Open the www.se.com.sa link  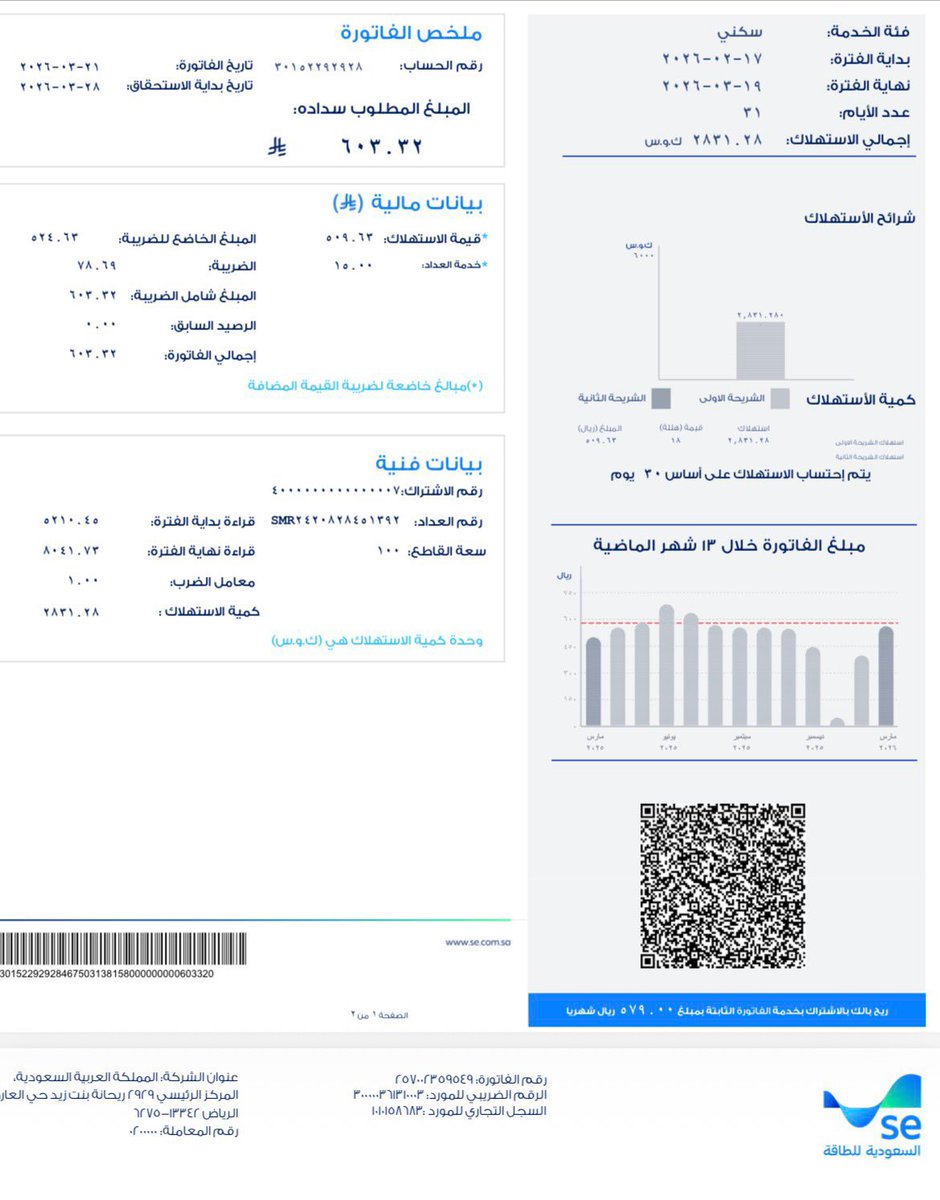(477, 942)
